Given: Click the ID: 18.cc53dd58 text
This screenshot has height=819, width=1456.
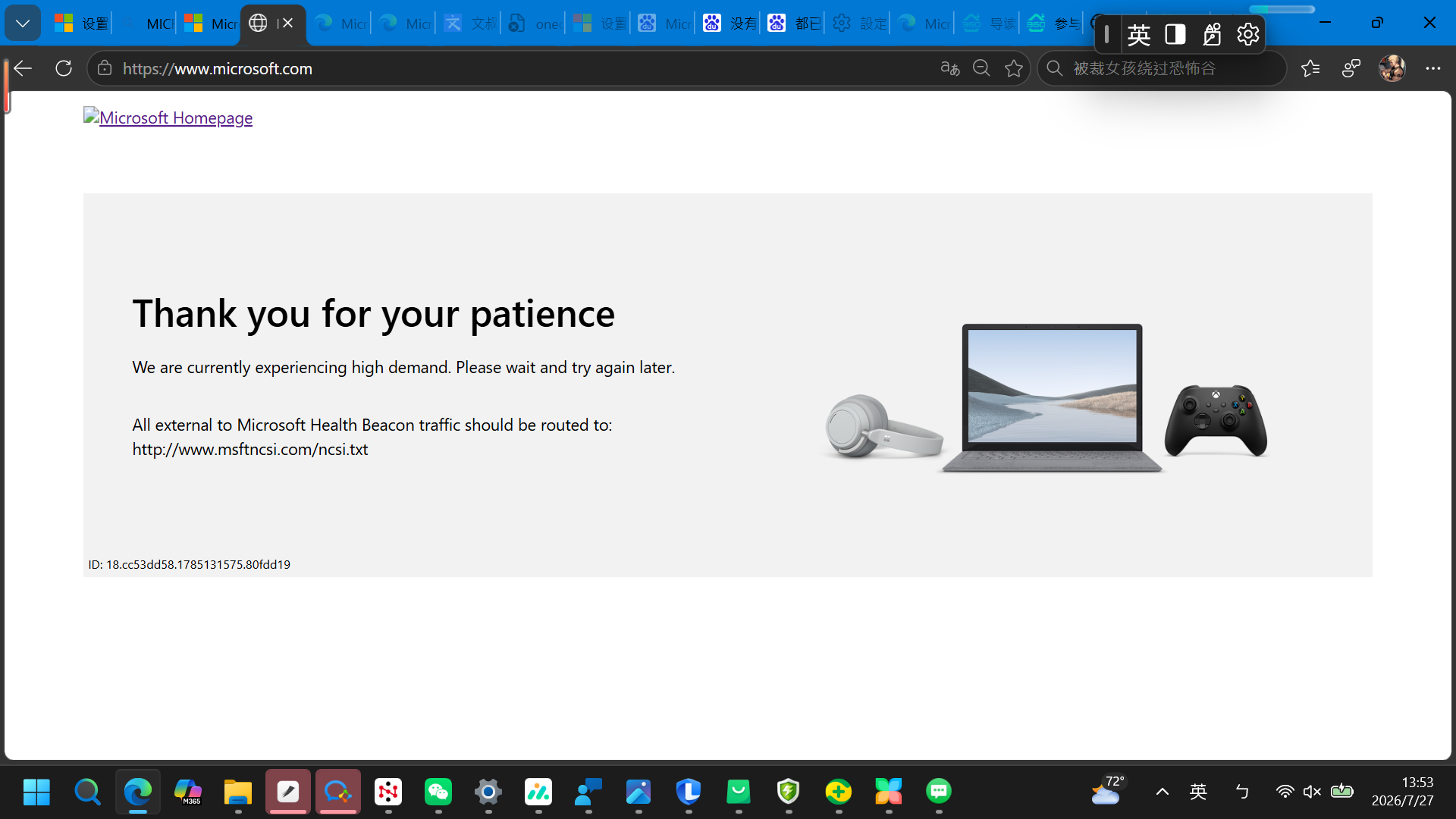Looking at the screenshot, I should click(190, 564).
